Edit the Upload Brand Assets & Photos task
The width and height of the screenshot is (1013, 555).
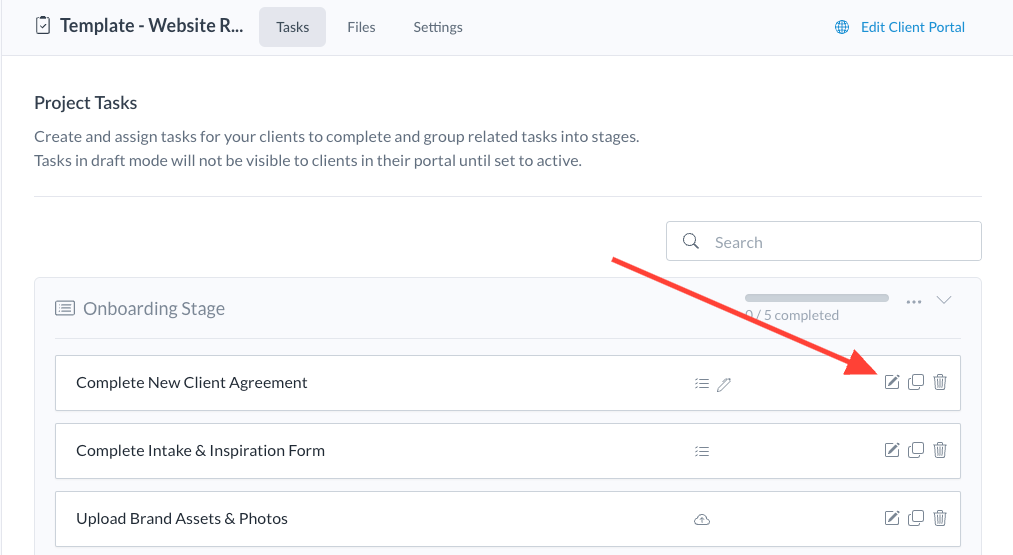tap(892, 518)
